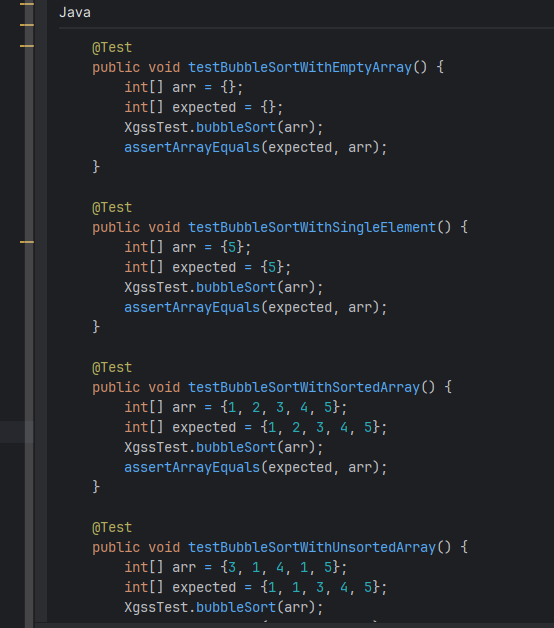Click the testBubbleSortWithSortedArray method name
This screenshot has width=554, height=628.
point(304,387)
